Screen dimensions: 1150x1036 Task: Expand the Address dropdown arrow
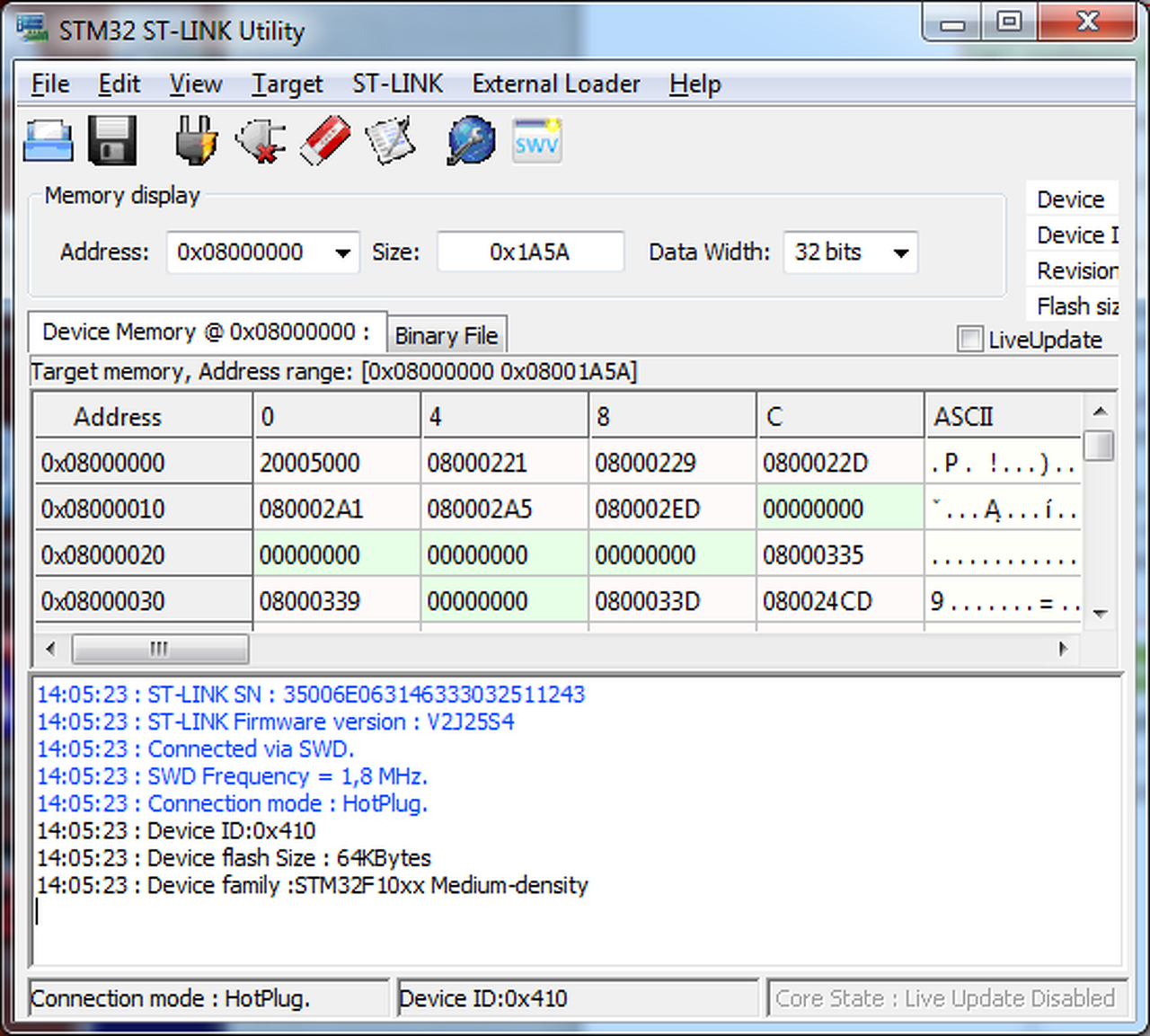tap(342, 252)
